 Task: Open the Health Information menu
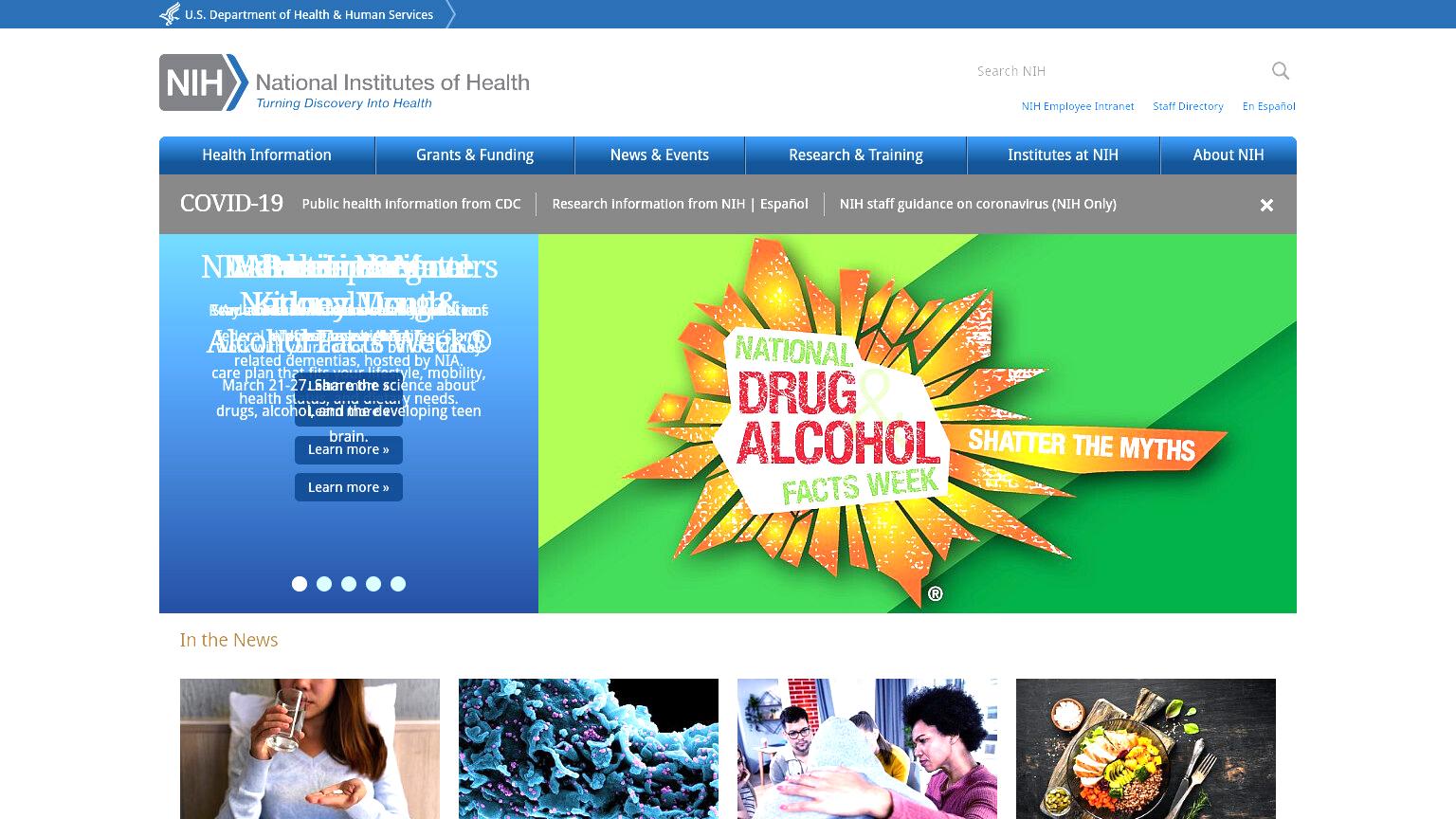coord(266,155)
